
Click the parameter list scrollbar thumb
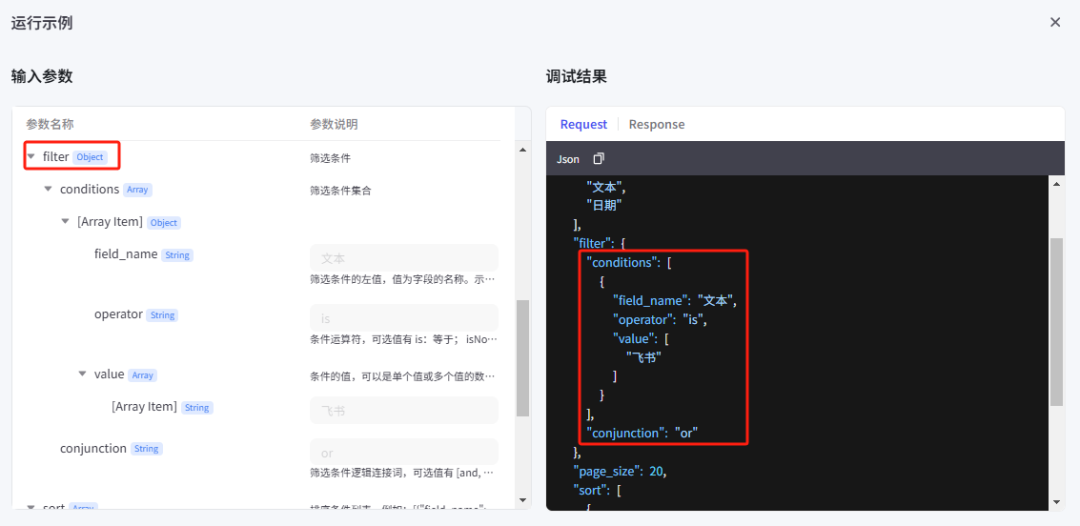(523, 358)
